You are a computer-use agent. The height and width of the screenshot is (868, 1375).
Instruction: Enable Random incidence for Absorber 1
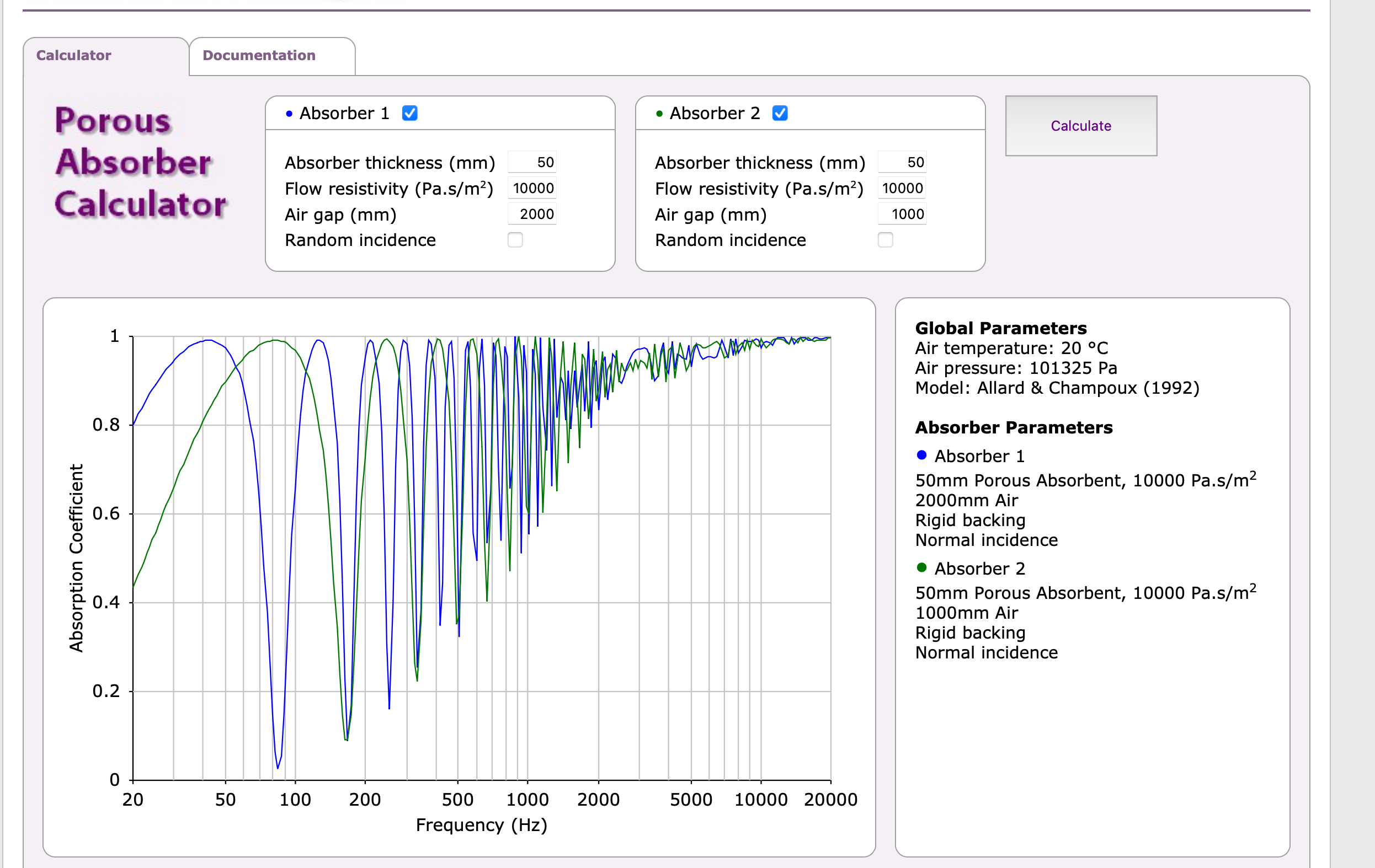515,240
